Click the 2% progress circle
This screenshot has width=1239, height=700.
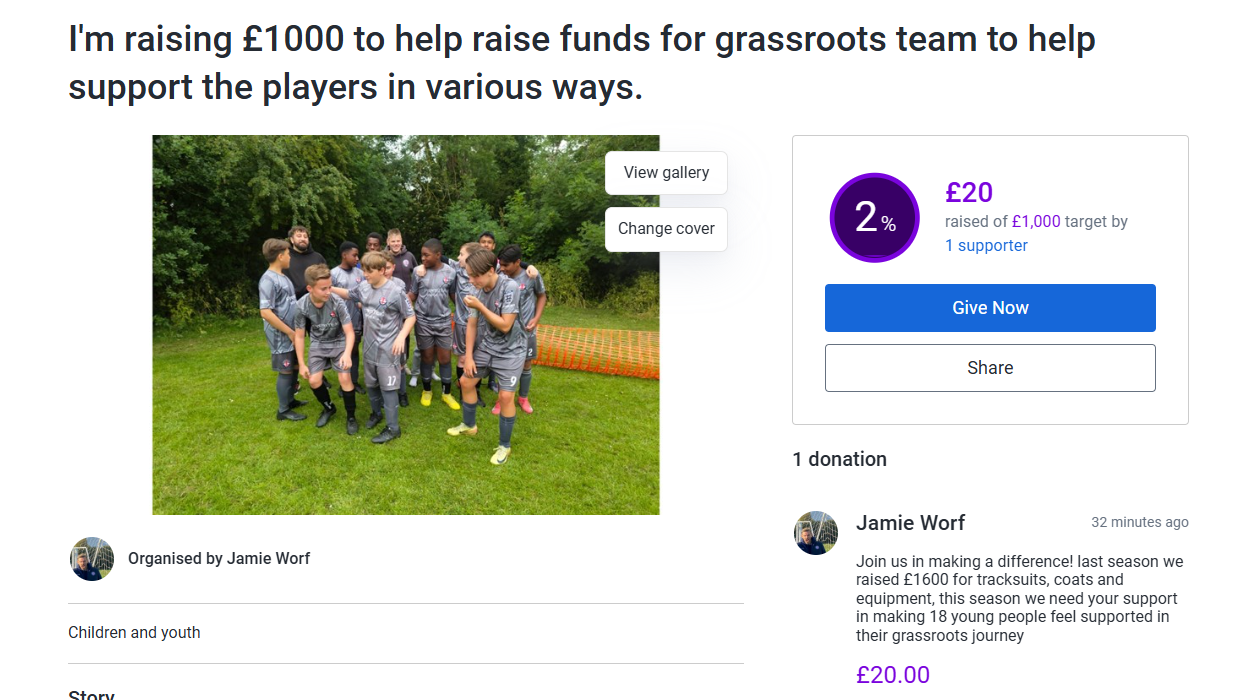pyautogui.click(x=874, y=218)
